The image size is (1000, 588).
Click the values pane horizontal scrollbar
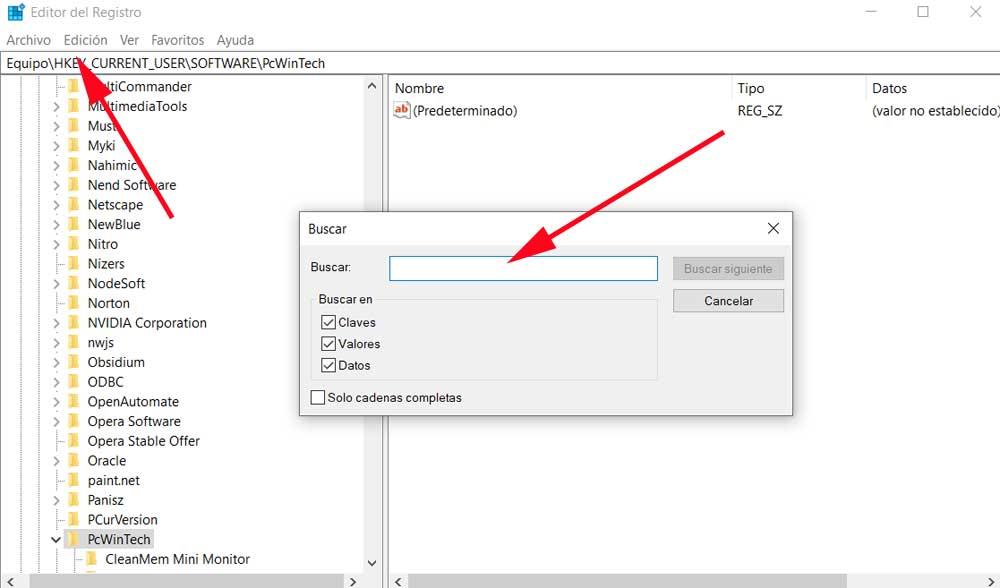627,581
